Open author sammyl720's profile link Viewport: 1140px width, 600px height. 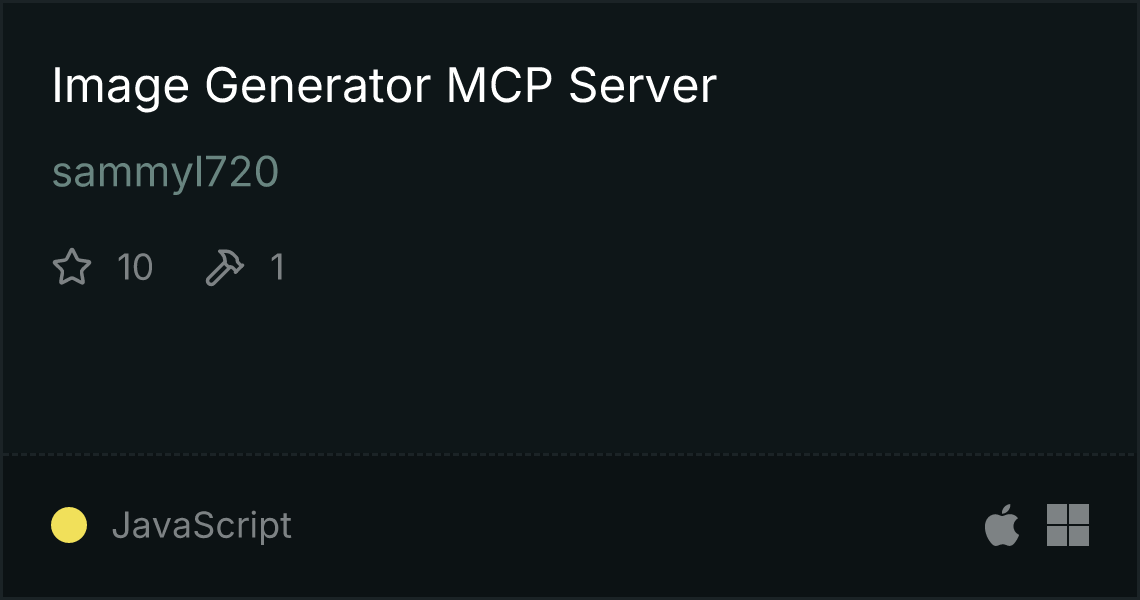tap(166, 172)
